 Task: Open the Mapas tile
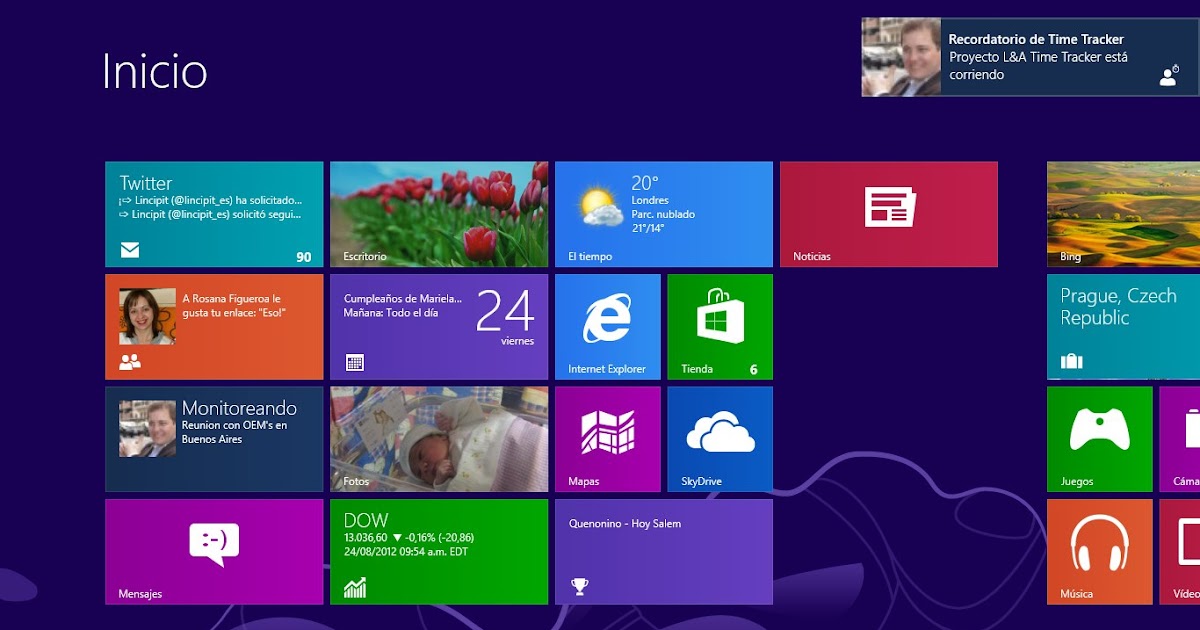pos(608,439)
